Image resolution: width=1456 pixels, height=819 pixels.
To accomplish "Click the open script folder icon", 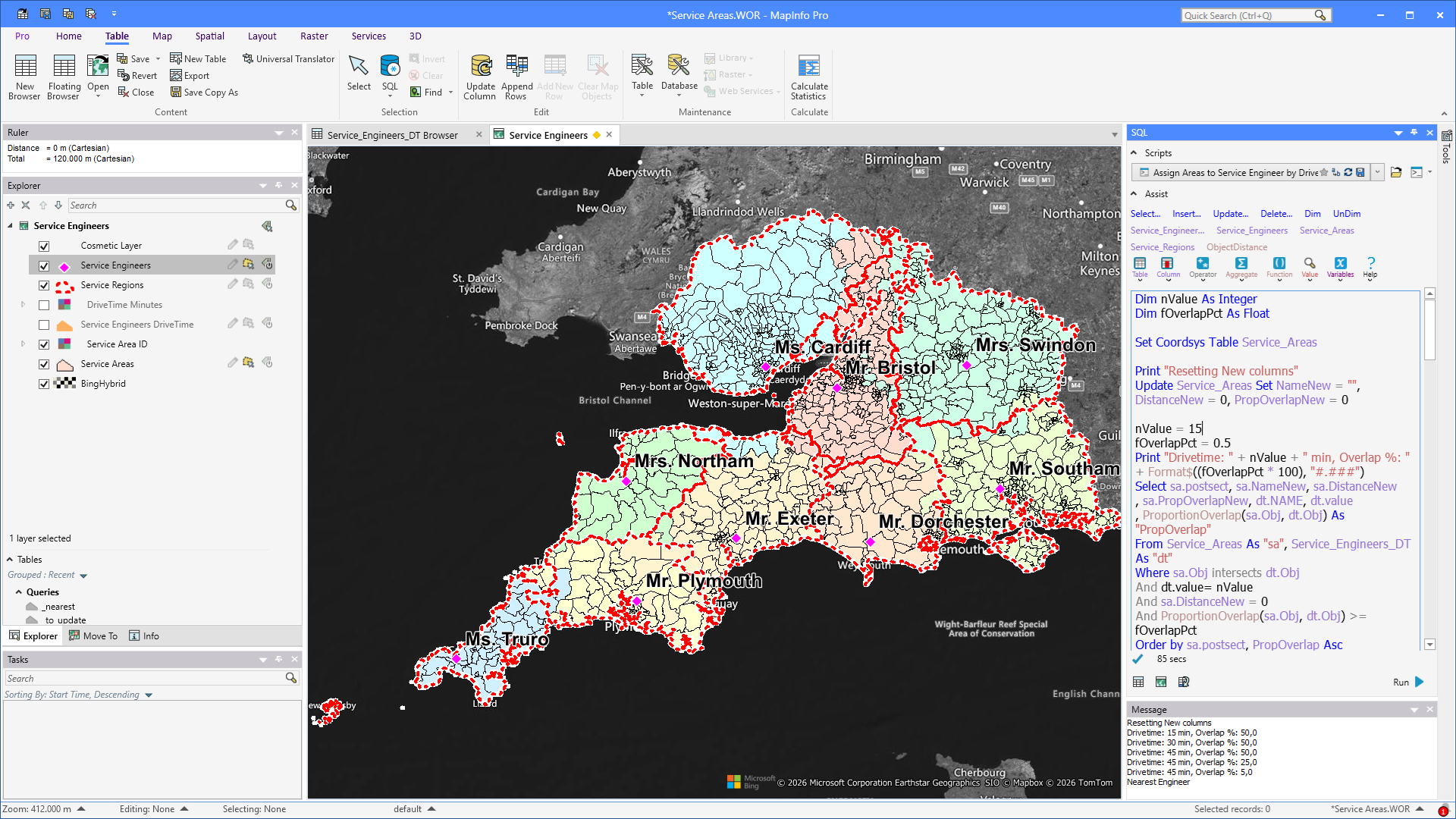I will coord(1396,173).
